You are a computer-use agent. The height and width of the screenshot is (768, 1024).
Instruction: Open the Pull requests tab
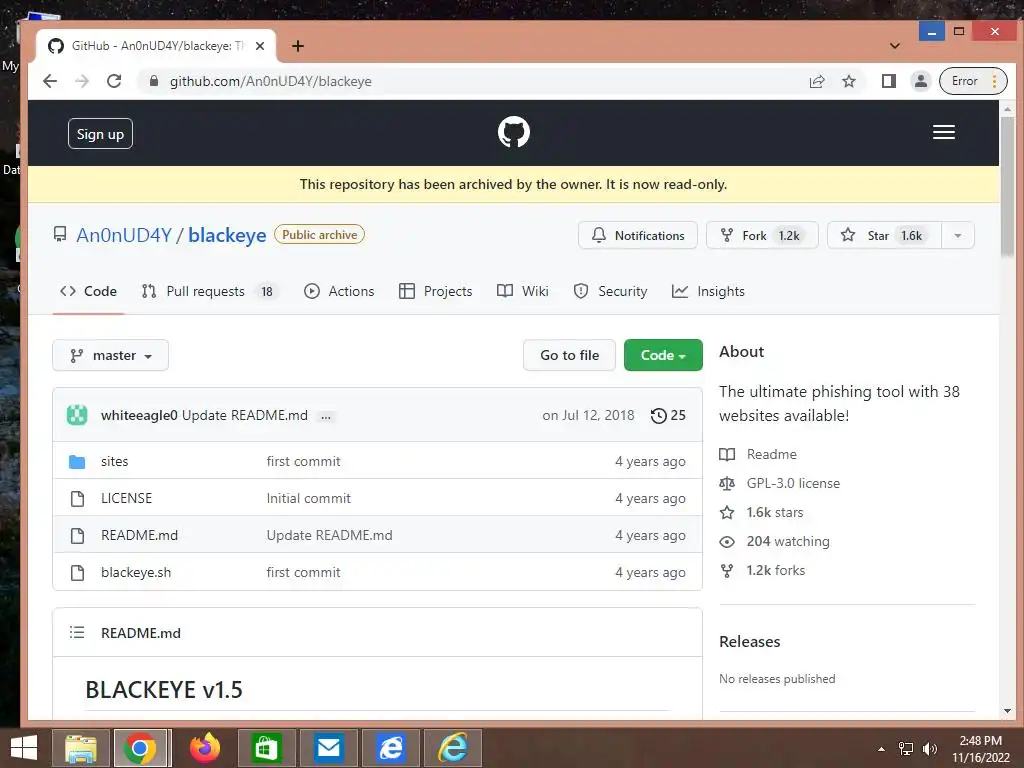pos(210,291)
